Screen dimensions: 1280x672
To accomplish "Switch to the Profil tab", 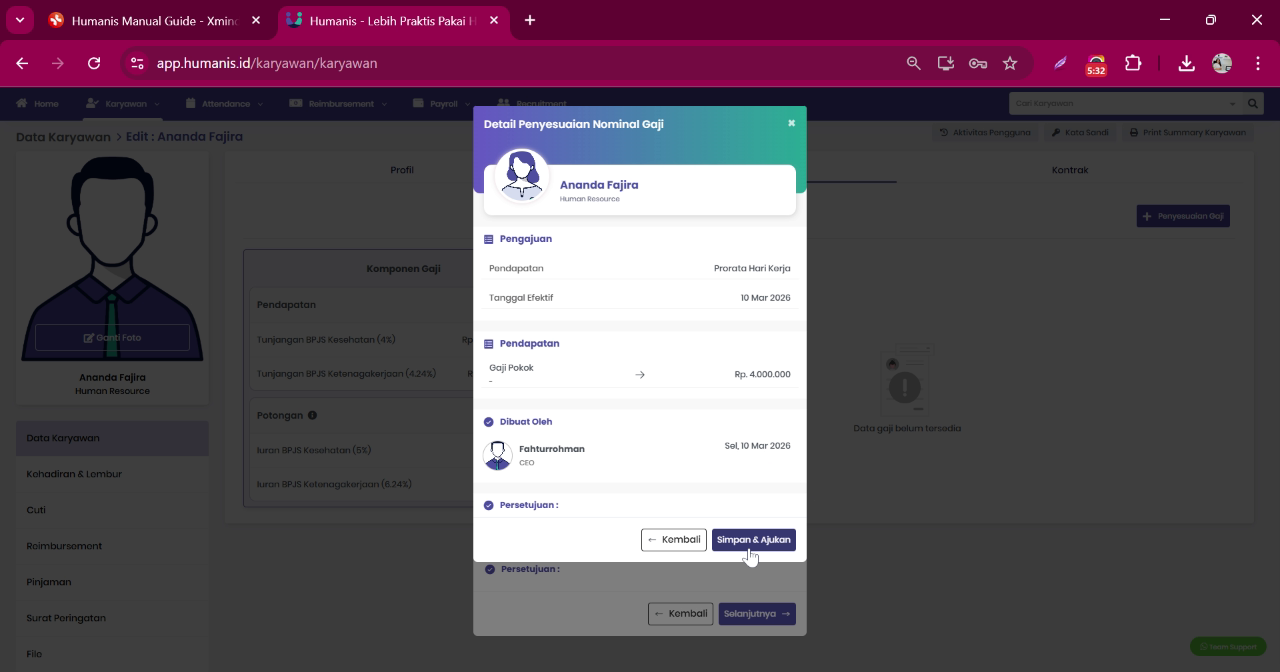I will point(402,170).
